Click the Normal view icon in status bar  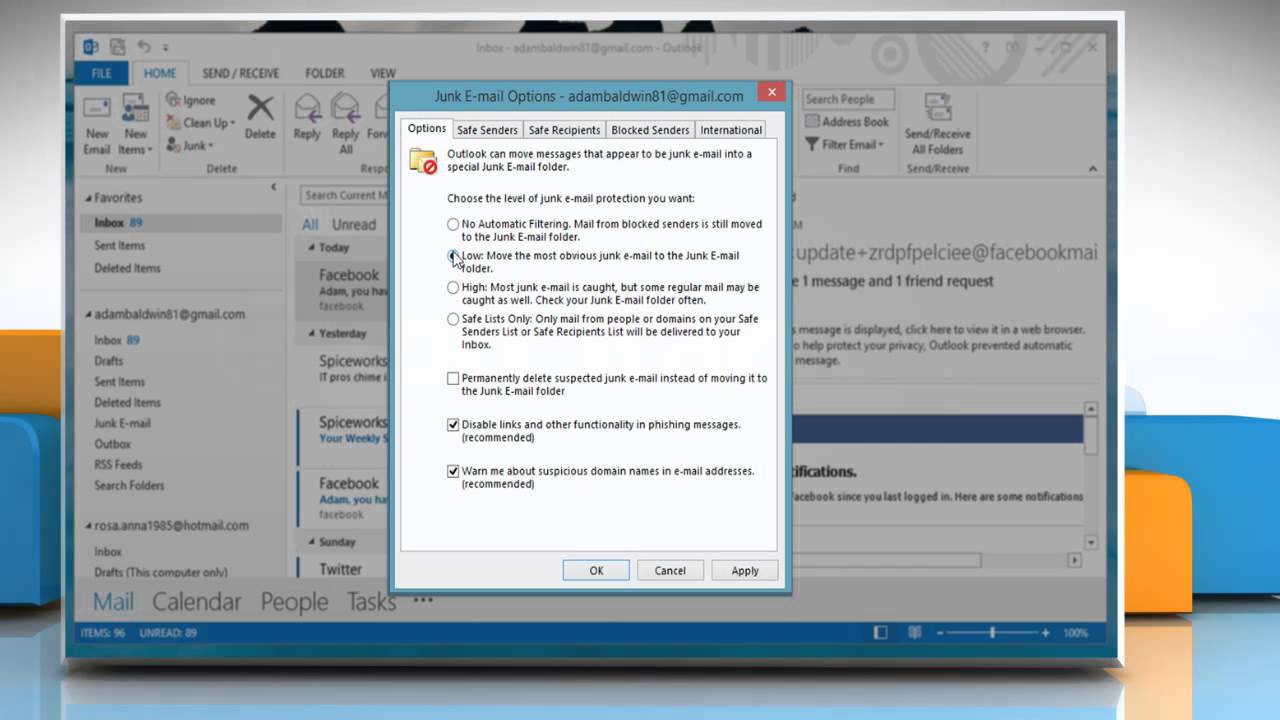[880, 633]
